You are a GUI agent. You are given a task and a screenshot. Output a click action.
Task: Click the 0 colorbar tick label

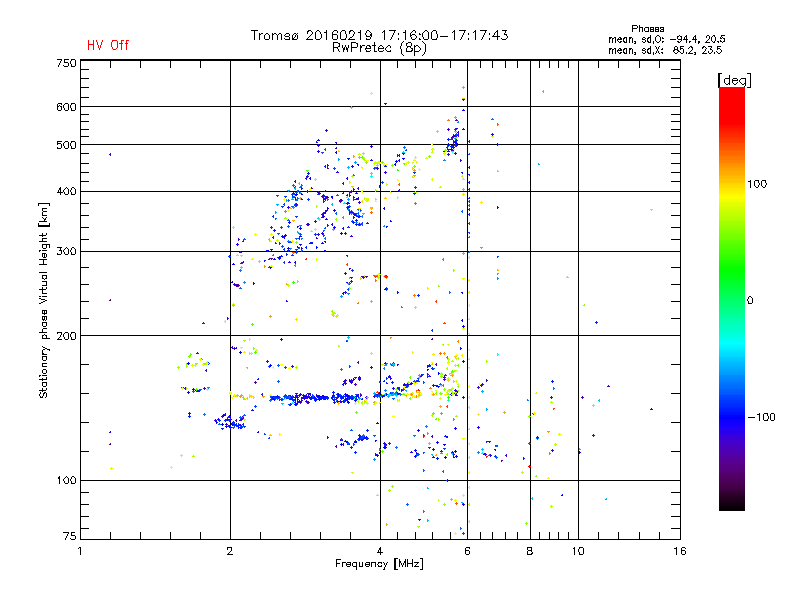click(749, 301)
